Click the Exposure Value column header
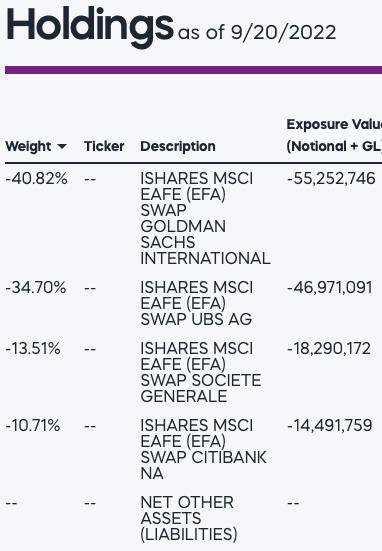This screenshot has height=551, width=382. coord(334,135)
